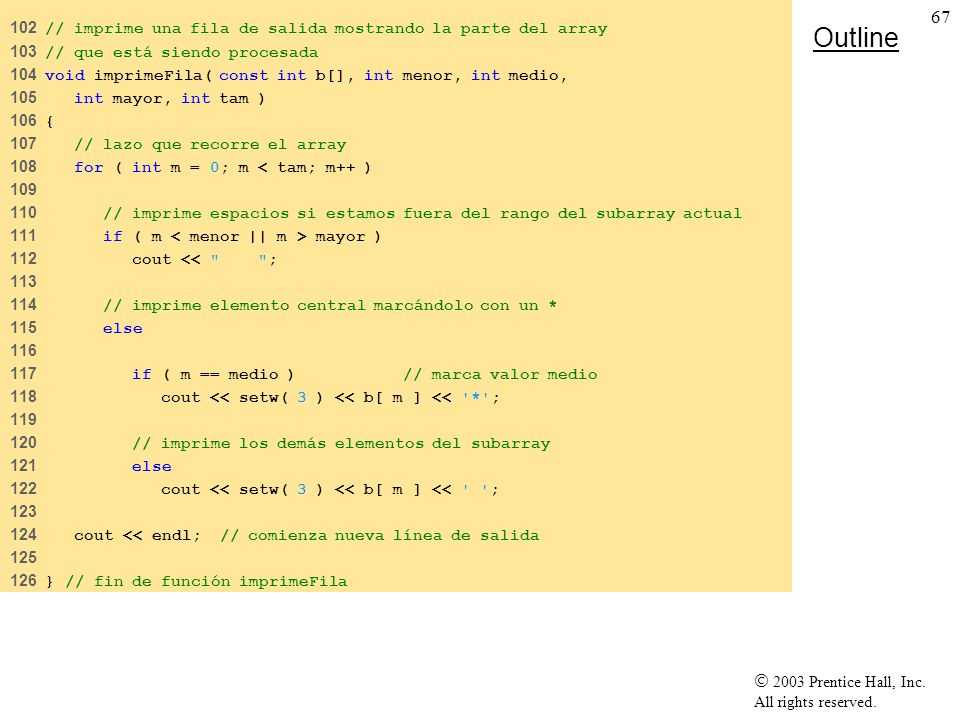Click "m < tam; m++ )" on line 108
This screenshot has height=720, width=960.
[304, 168]
